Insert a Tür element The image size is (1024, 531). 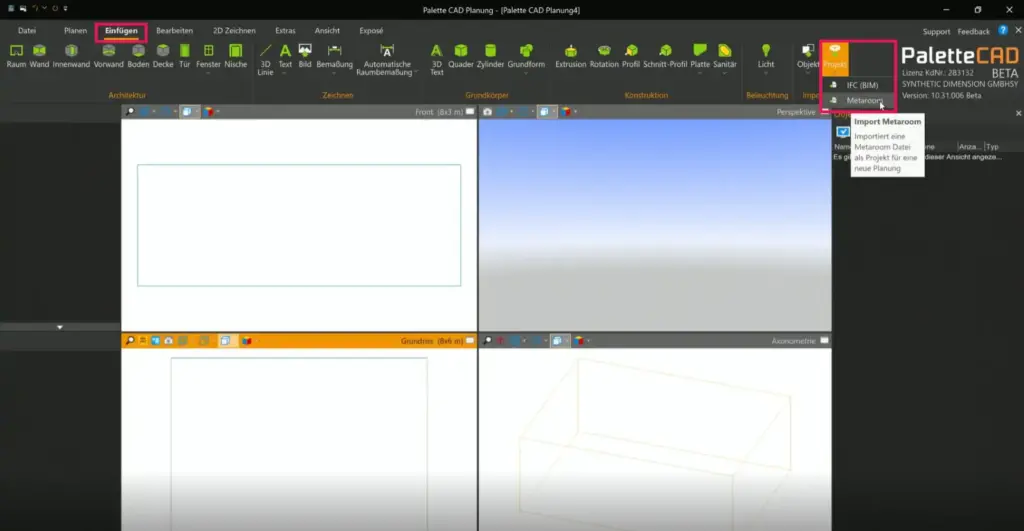tap(185, 56)
